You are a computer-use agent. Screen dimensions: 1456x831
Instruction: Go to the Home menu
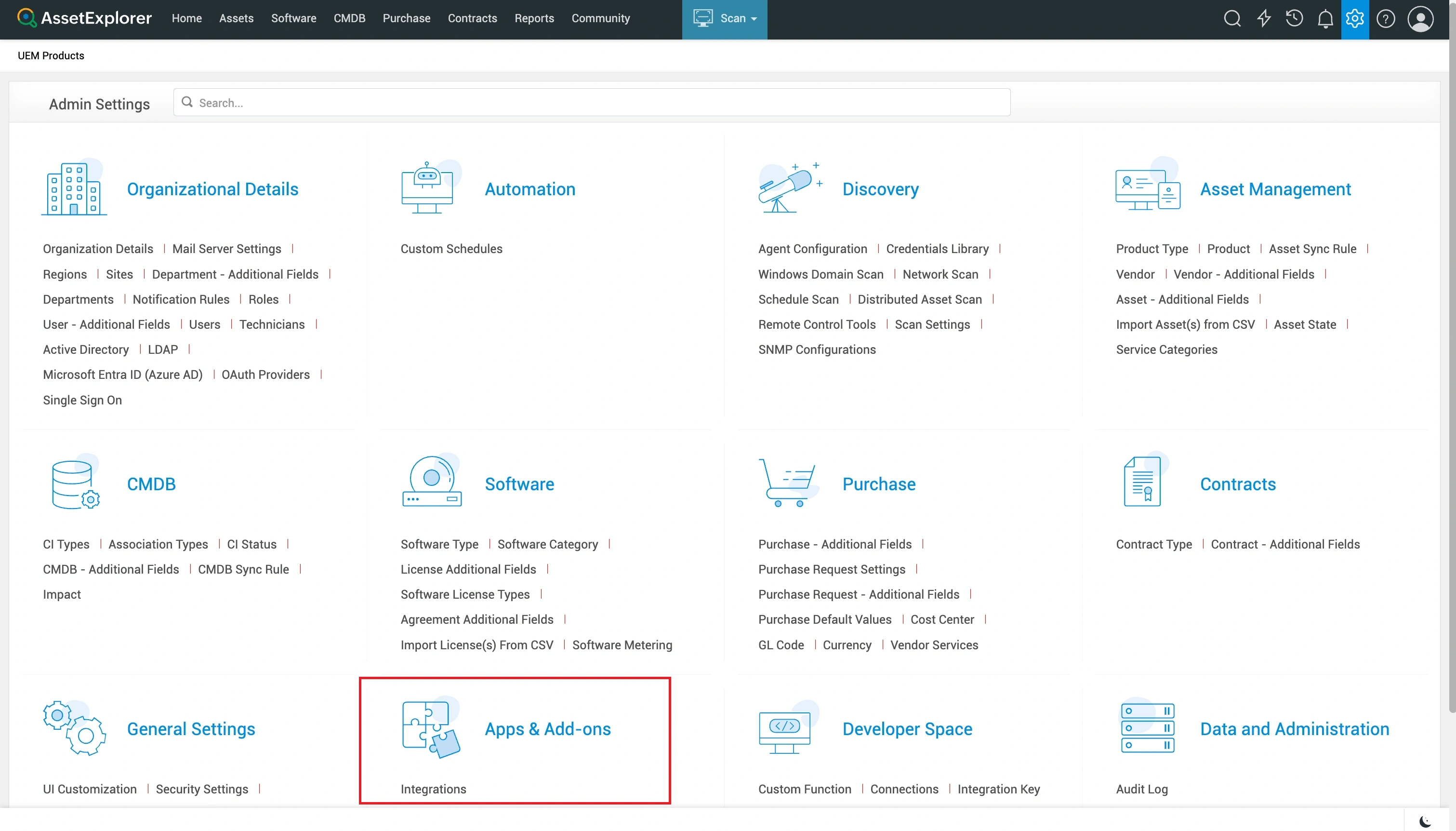click(x=186, y=18)
